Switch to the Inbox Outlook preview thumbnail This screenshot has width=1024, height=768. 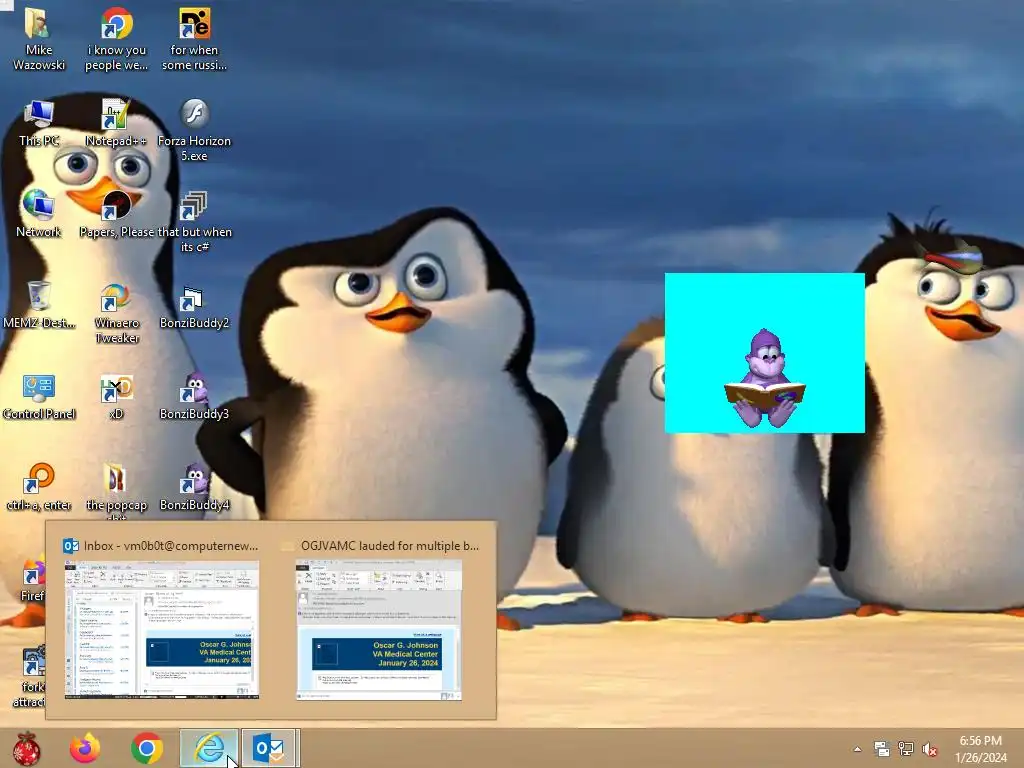pyautogui.click(x=162, y=630)
